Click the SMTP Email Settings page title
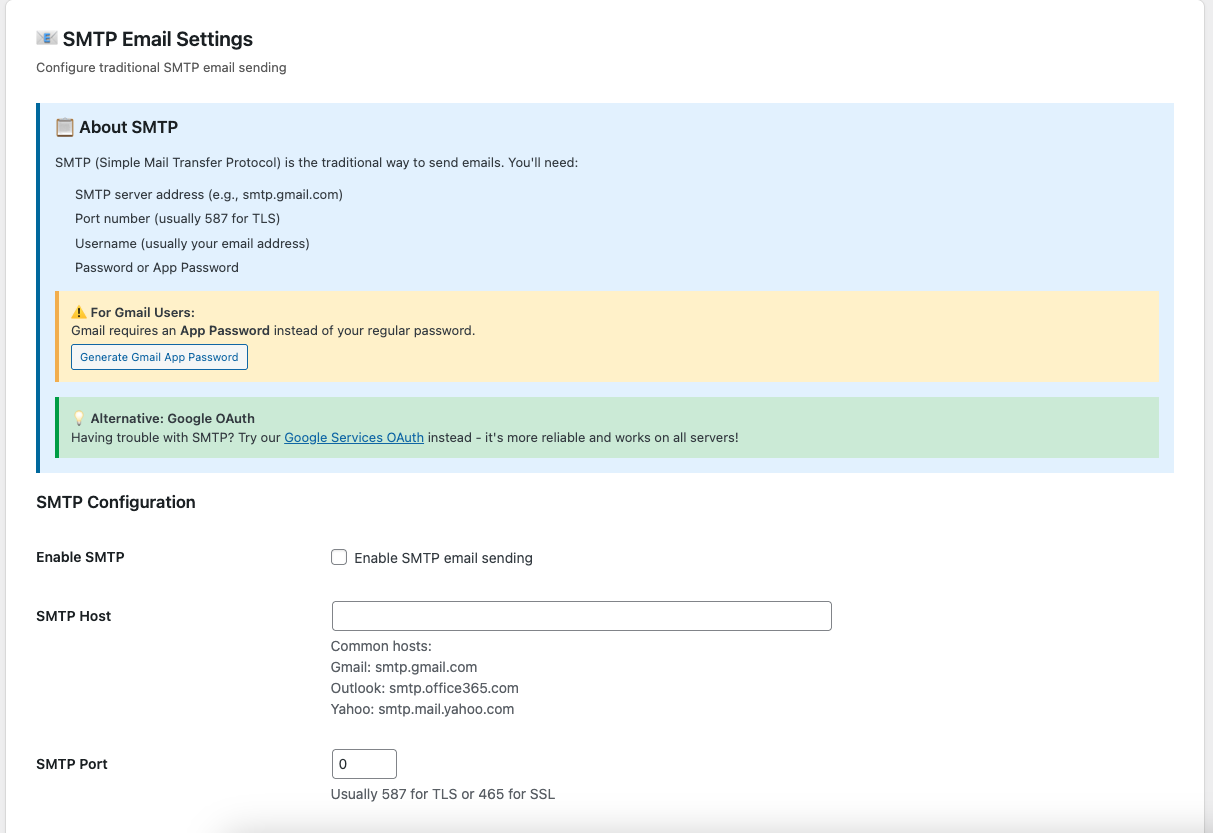1213x833 pixels. (157, 39)
